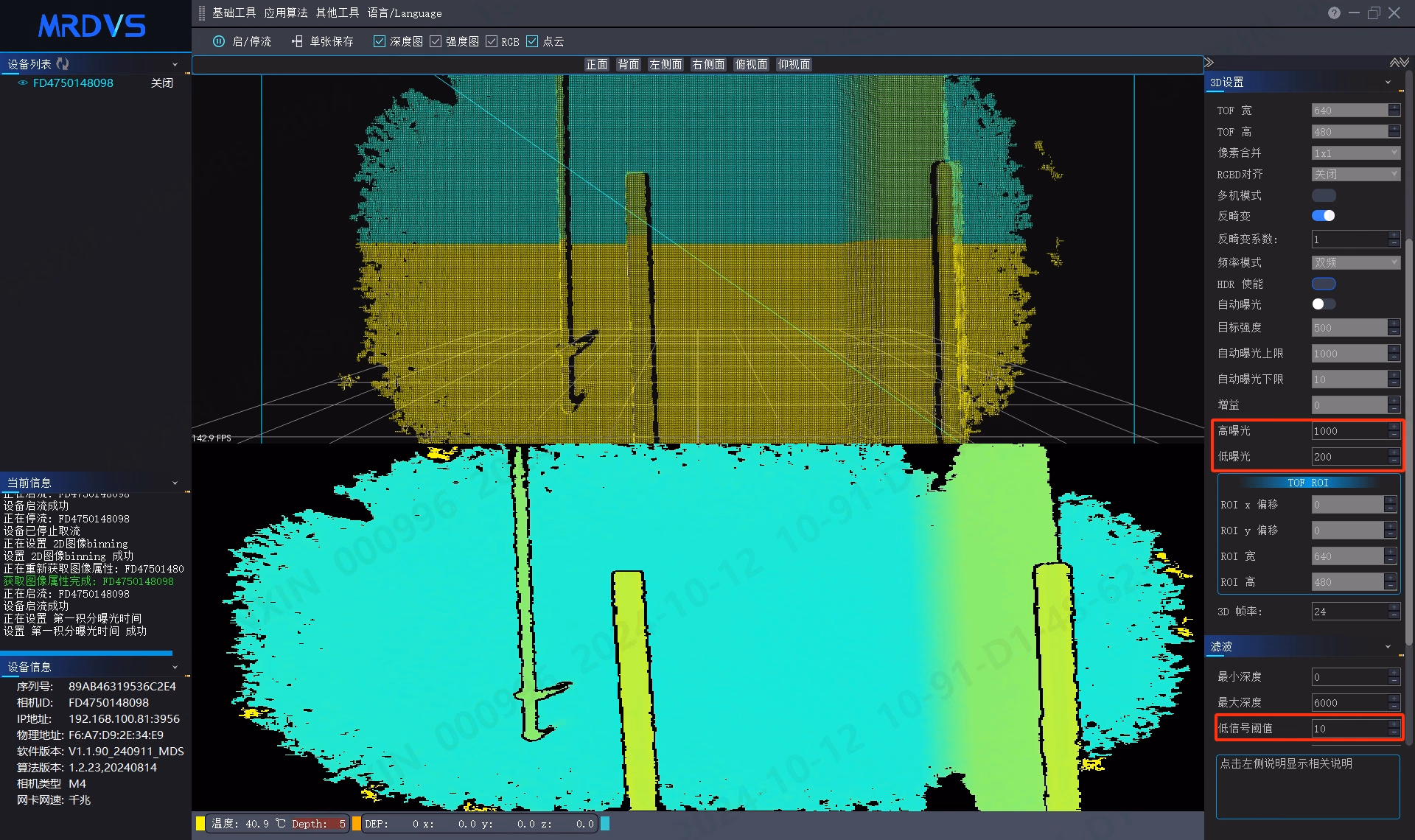Open the 应用算法 menu
This screenshot has height=840, width=1415.
pyautogui.click(x=286, y=13)
